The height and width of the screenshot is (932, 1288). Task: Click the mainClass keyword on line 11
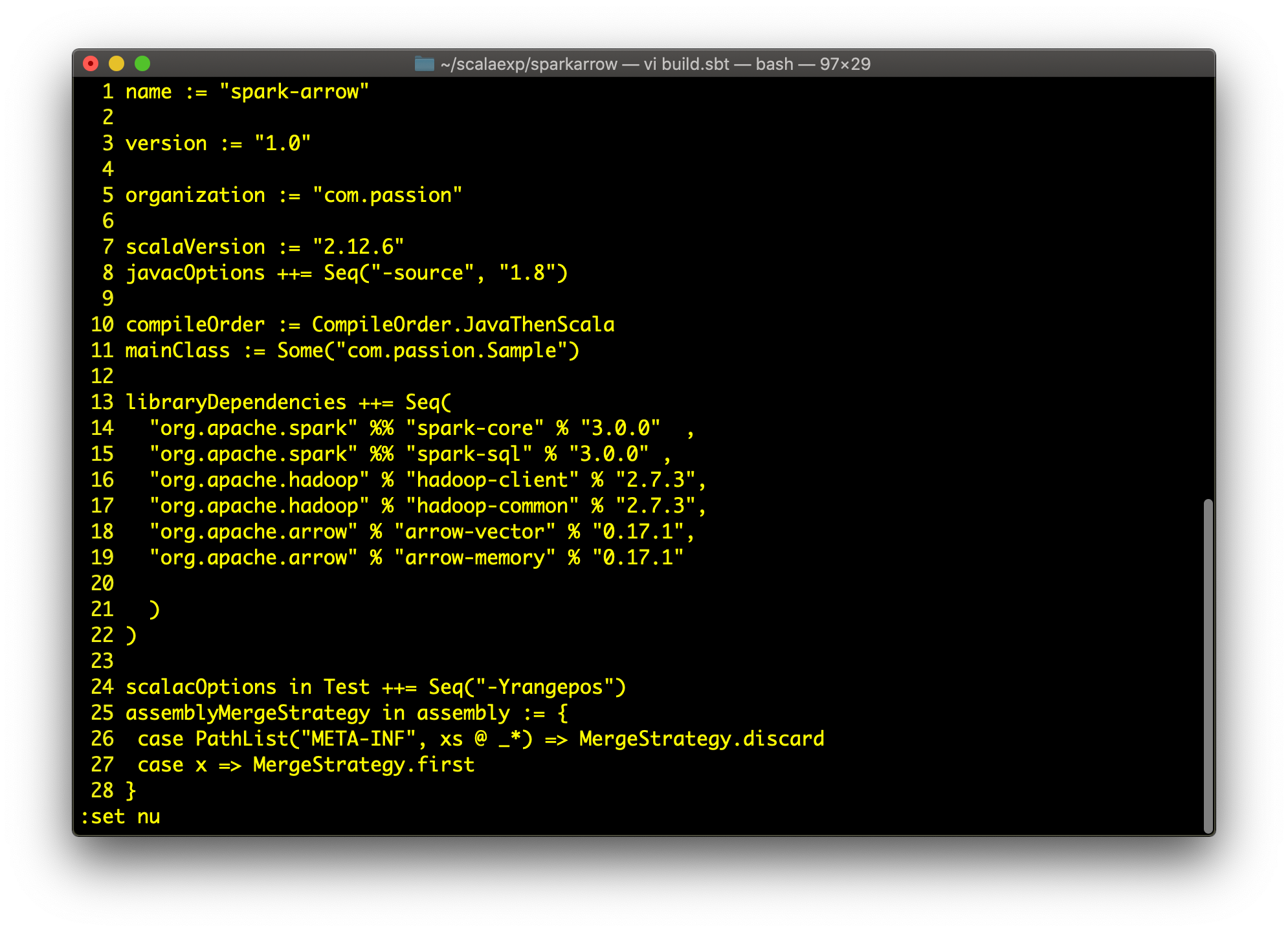177,351
